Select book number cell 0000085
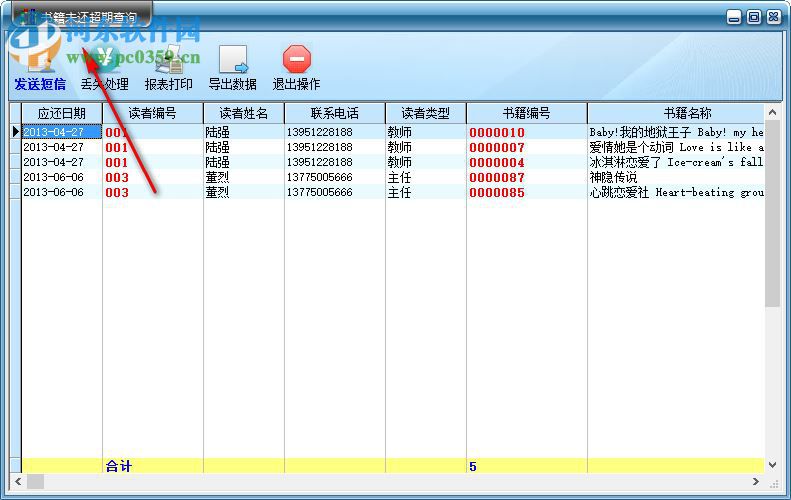 click(527, 193)
